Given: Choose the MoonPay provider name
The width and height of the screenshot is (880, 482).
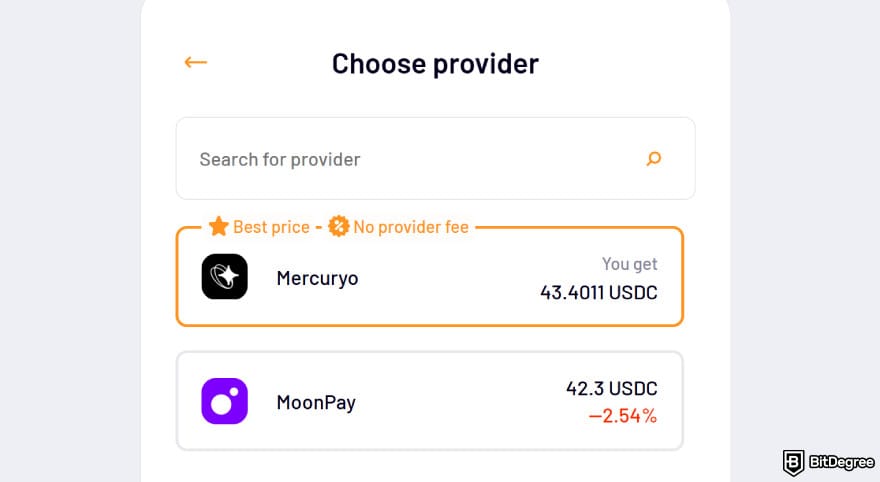Looking at the screenshot, I should 316,403.
